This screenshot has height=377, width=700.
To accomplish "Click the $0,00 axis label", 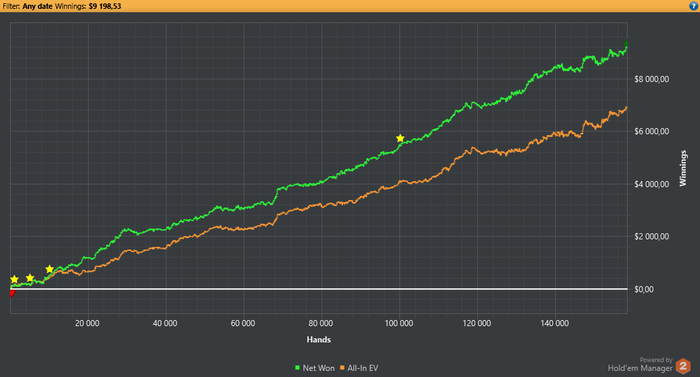I will click(644, 289).
